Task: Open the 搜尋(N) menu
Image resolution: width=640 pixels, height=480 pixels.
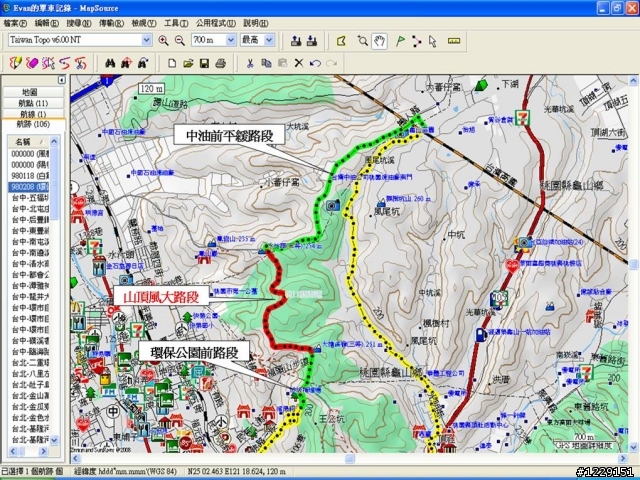Action: tap(79, 23)
